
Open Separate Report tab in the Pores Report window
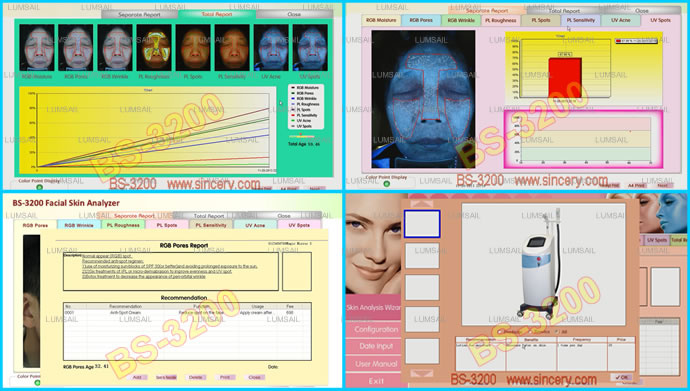click(134, 216)
